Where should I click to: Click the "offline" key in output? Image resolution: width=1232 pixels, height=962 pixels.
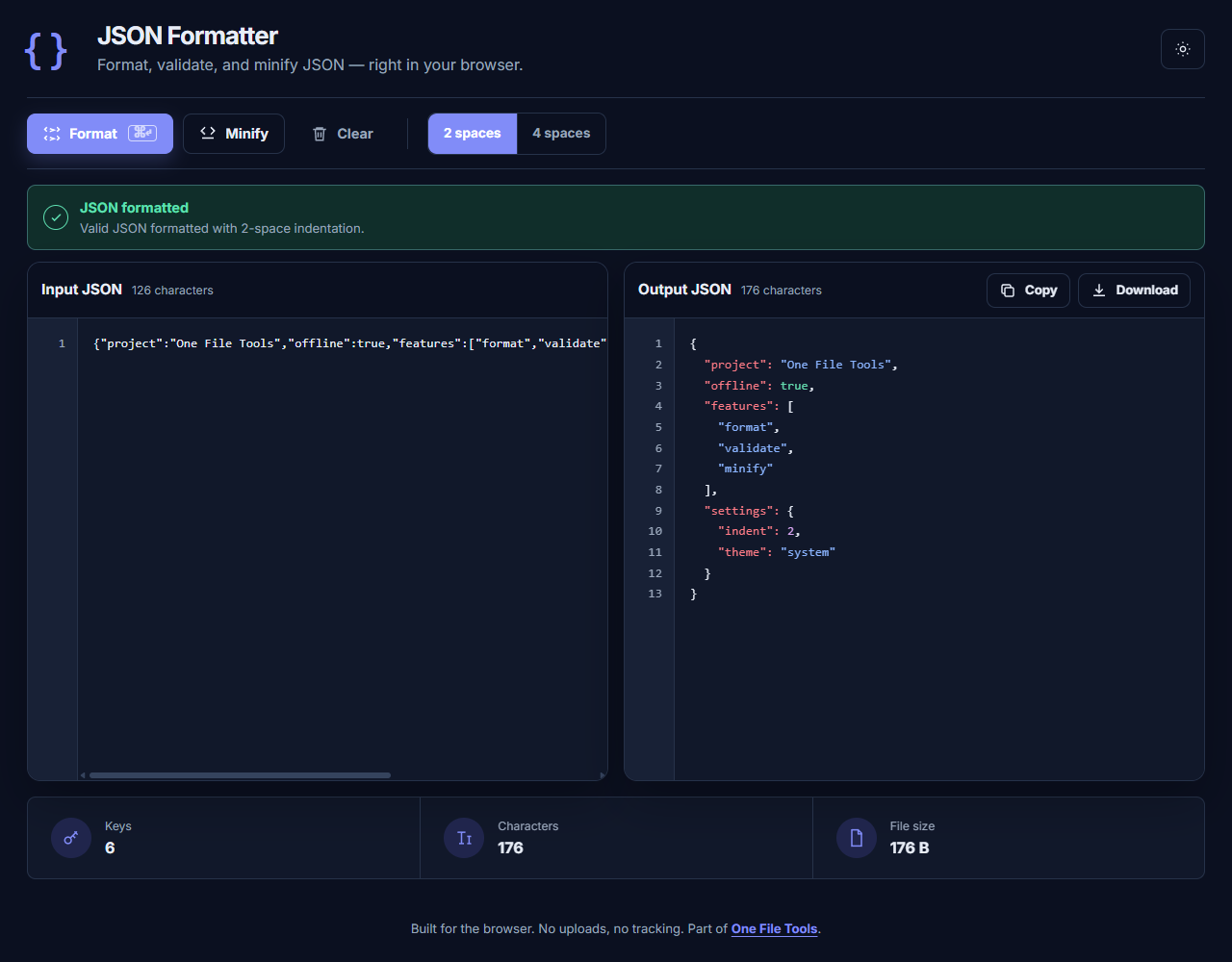click(x=734, y=386)
